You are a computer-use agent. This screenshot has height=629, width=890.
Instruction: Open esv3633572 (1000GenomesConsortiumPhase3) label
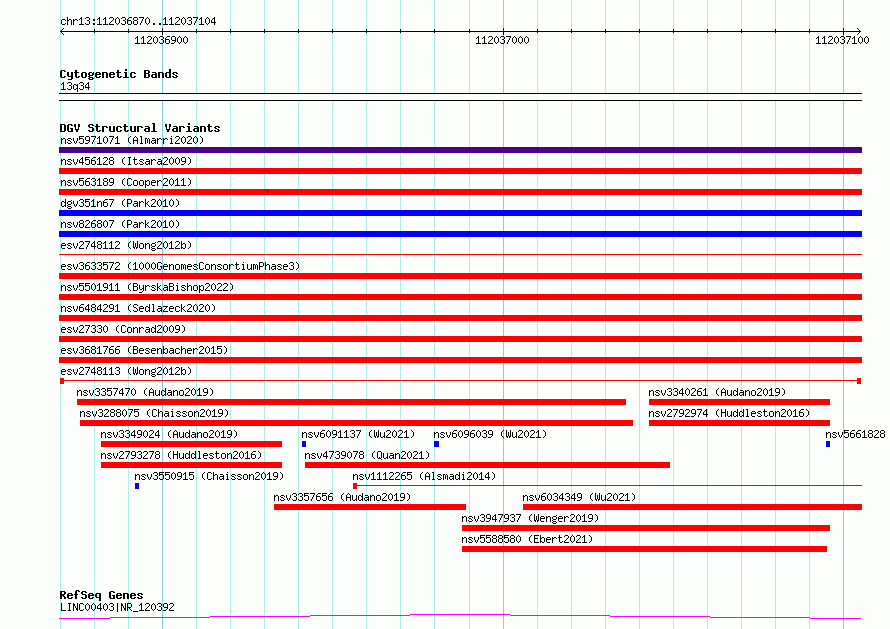click(180, 266)
